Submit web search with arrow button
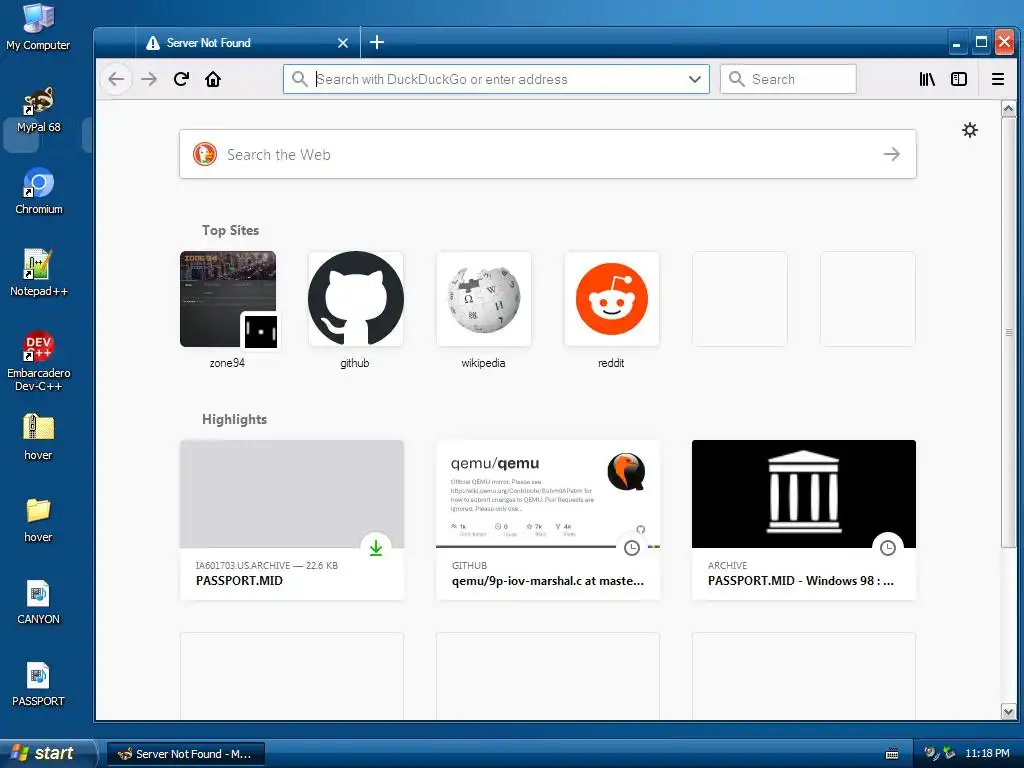This screenshot has width=1024, height=768. pyautogui.click(x=891, y=154)
